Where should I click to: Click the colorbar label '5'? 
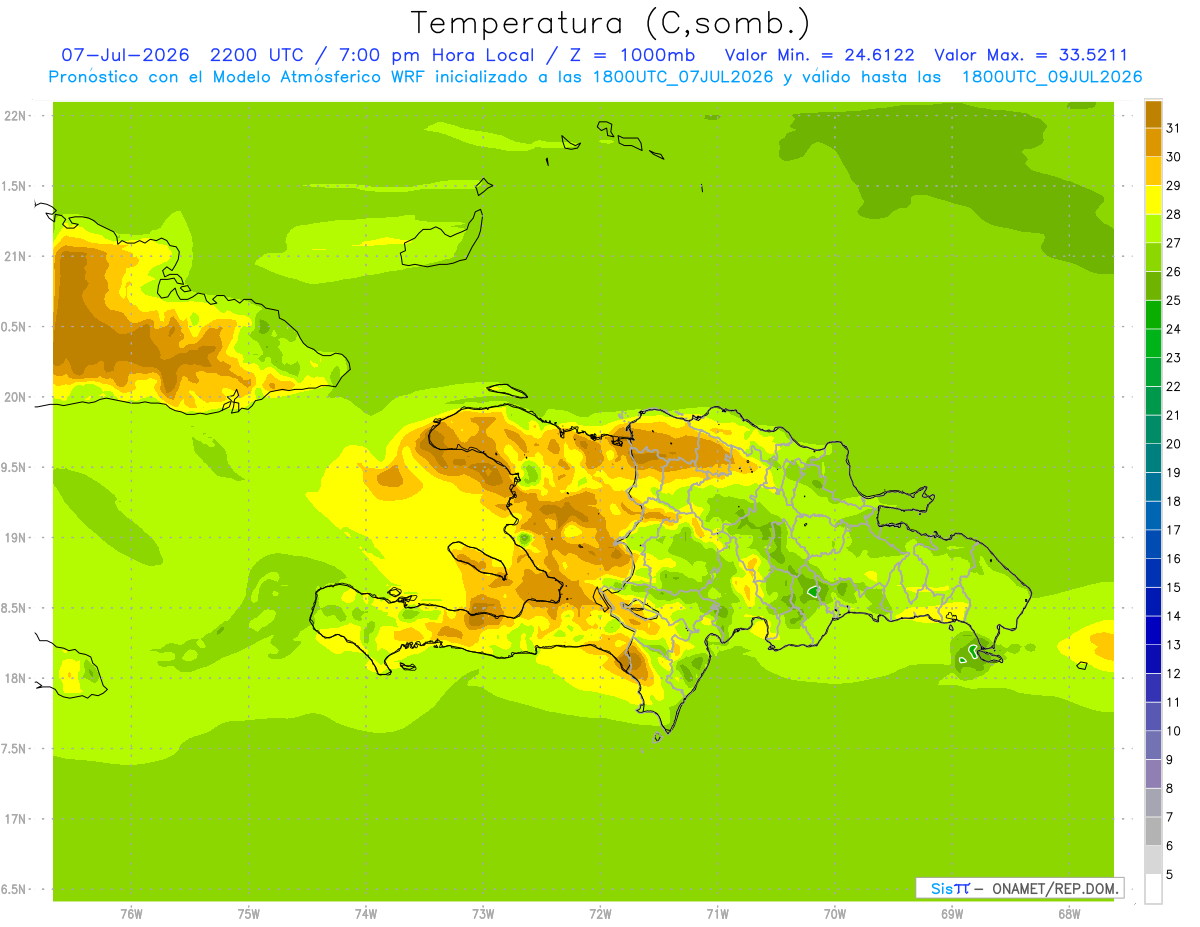tap(1170, 875)
